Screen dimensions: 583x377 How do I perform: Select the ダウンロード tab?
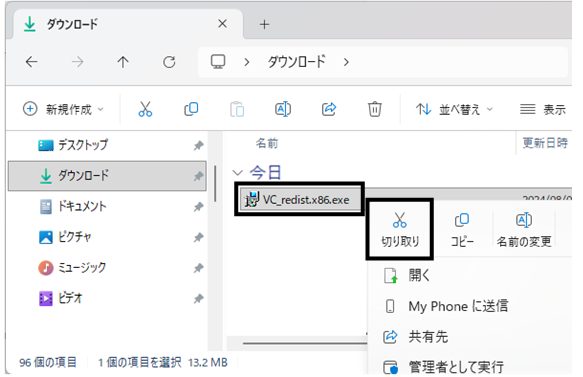click(128, 24)
